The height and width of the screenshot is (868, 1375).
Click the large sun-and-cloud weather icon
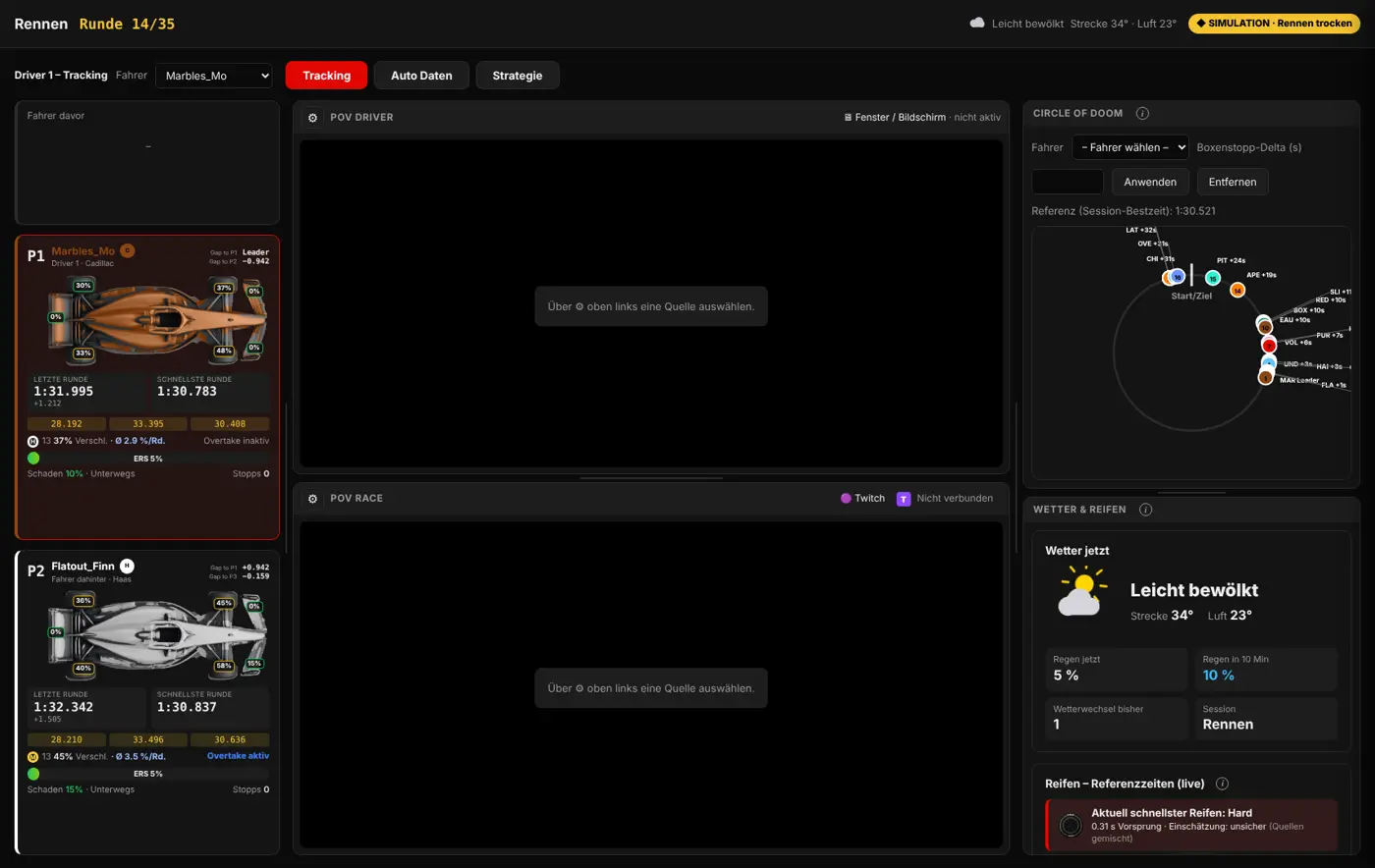(1081, 592)
